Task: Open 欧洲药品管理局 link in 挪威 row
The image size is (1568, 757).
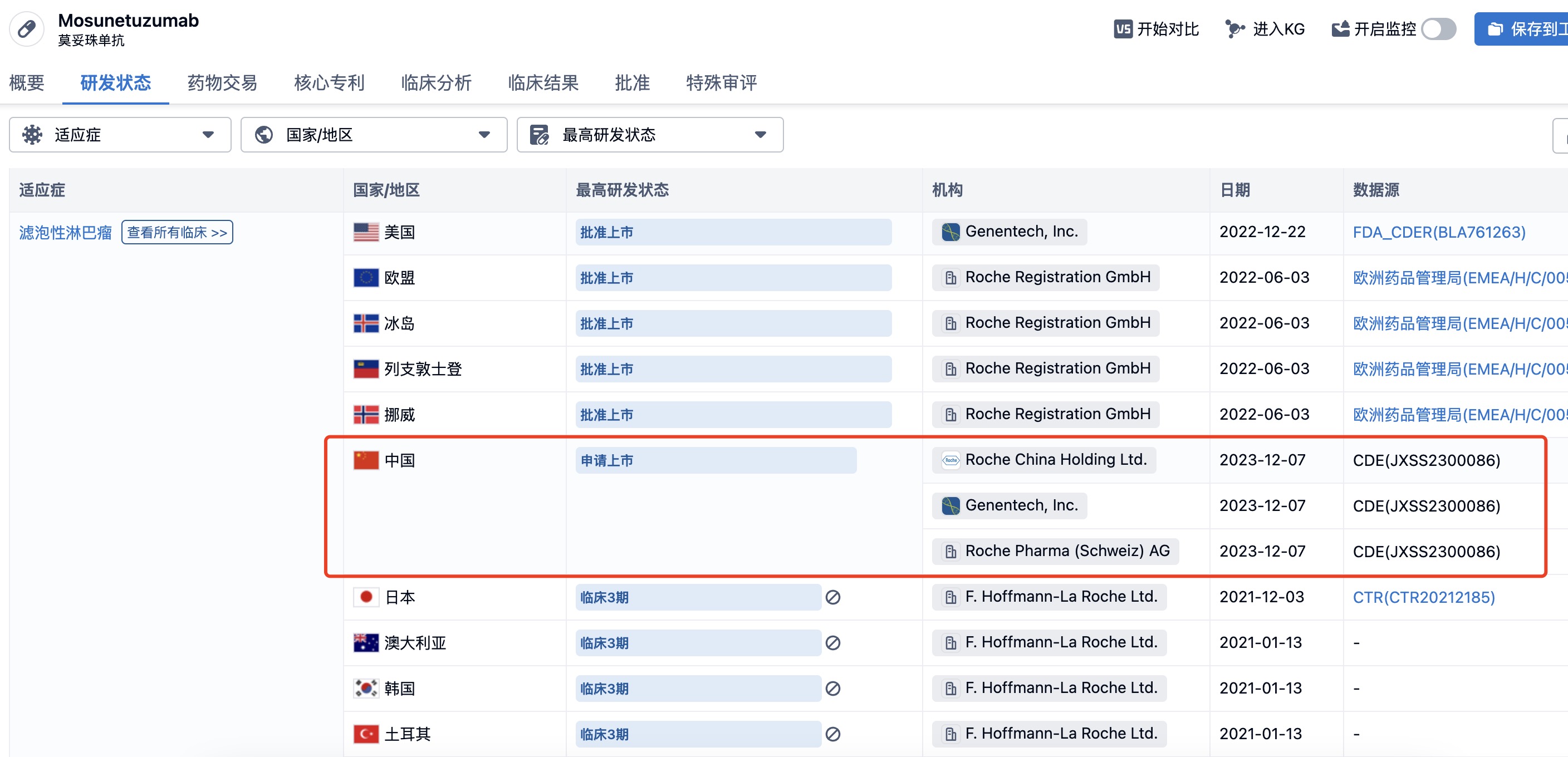Action: [1459, 415]
